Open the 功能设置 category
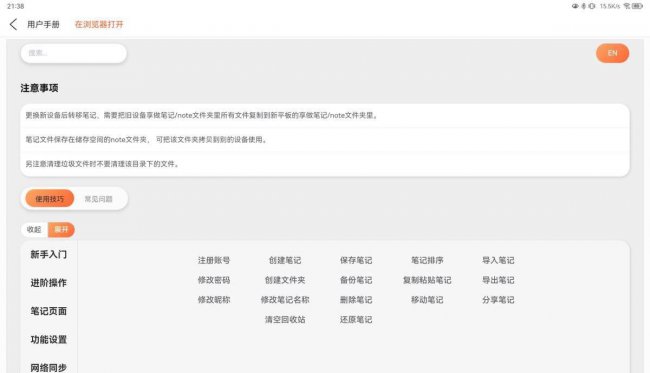Viewport: 650px width, 373px height. click(x=49, y=340)
